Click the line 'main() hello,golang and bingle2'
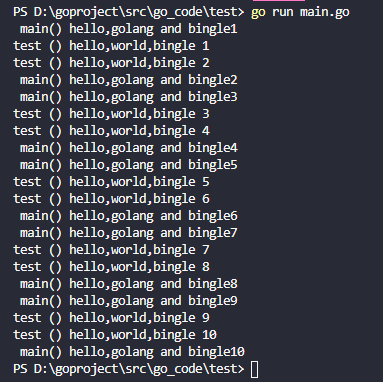The image size is (383, 382). pyautogui.click(x=128, y=80)
